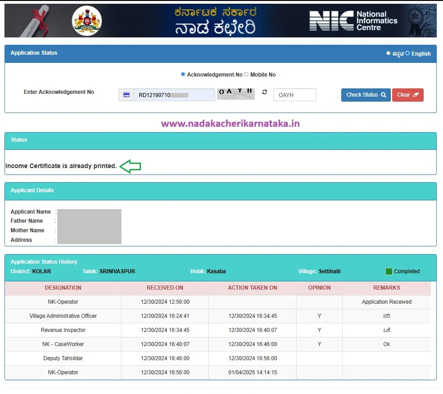443x394 pixels.
Task: Select the Mobile No radio option
Action: pos(246,74)
